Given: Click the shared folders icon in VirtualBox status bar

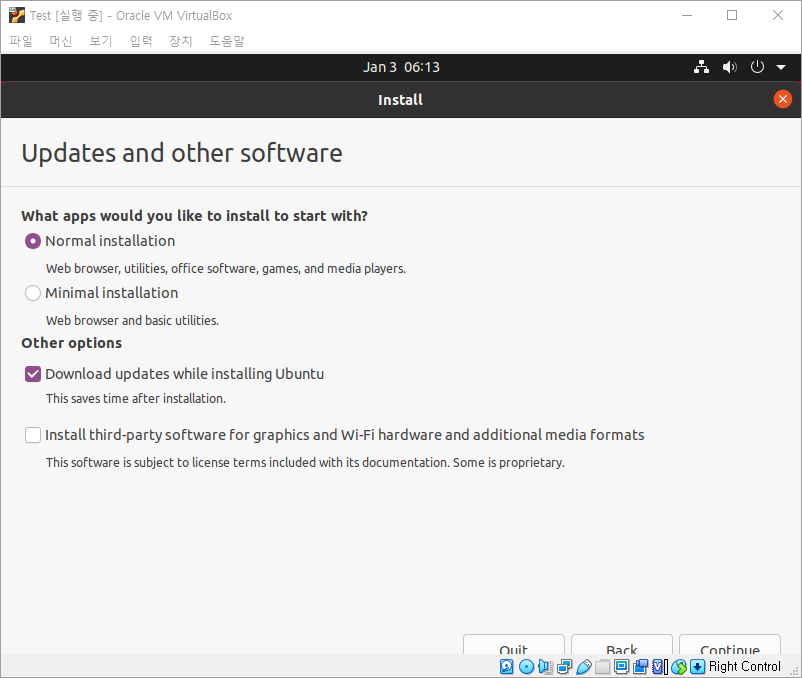Looking at the screenshot, I should point(603,666).
